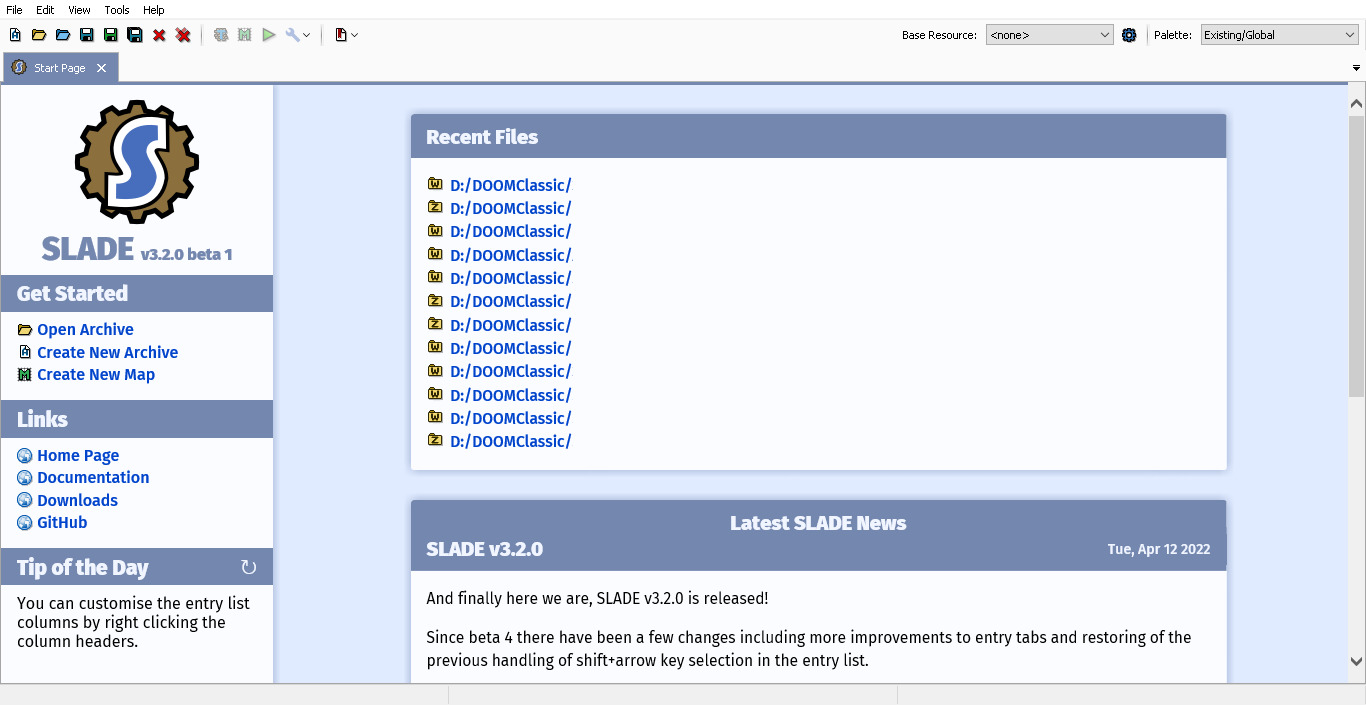Click the globe icon beside Home Page
The image size is (1366, 705).
point(25,456)
